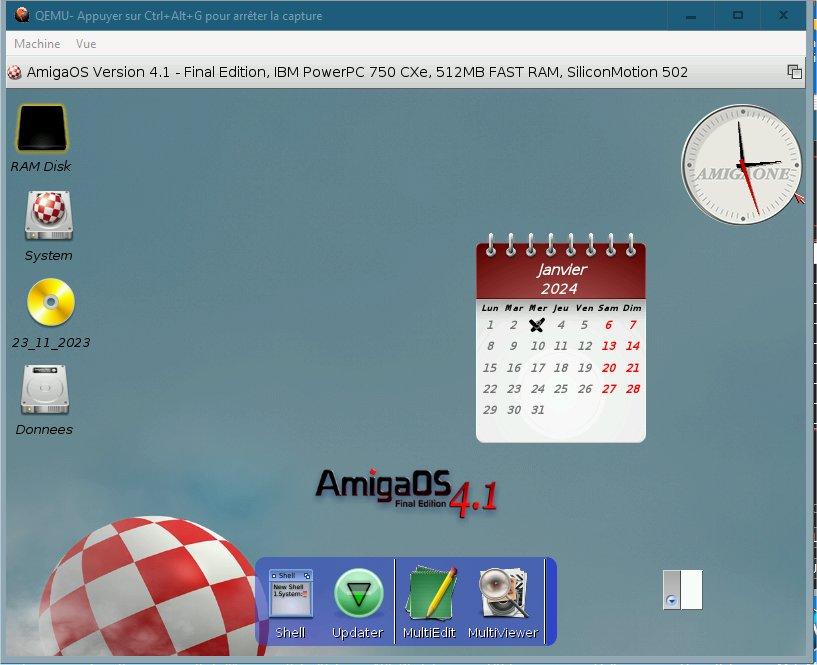The image size is (817, 665).
Task: Click the Dim weekday header on calendar
Action: (632, 308)
